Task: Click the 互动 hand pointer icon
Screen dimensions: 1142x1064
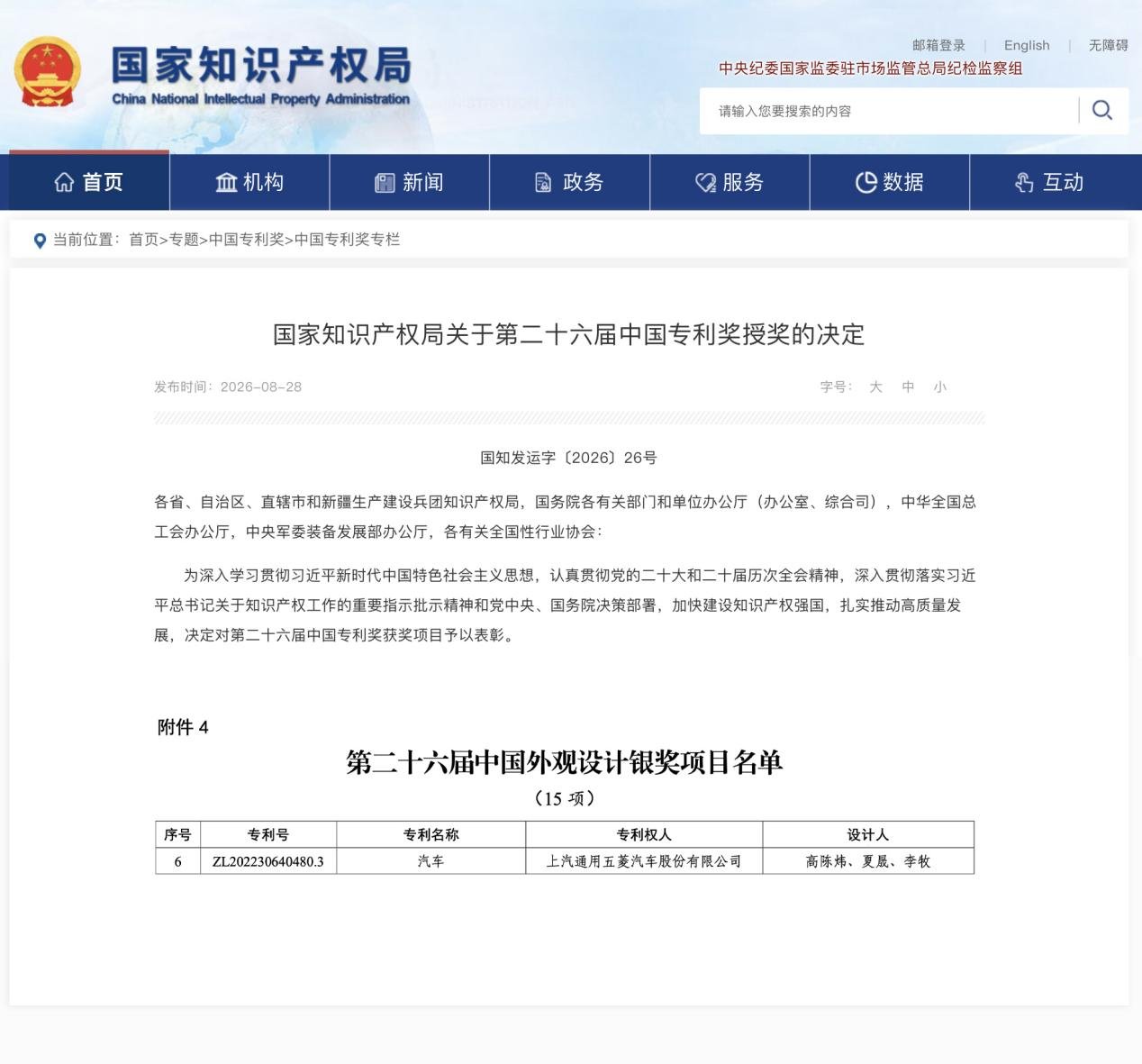Action: [1024, 183]
